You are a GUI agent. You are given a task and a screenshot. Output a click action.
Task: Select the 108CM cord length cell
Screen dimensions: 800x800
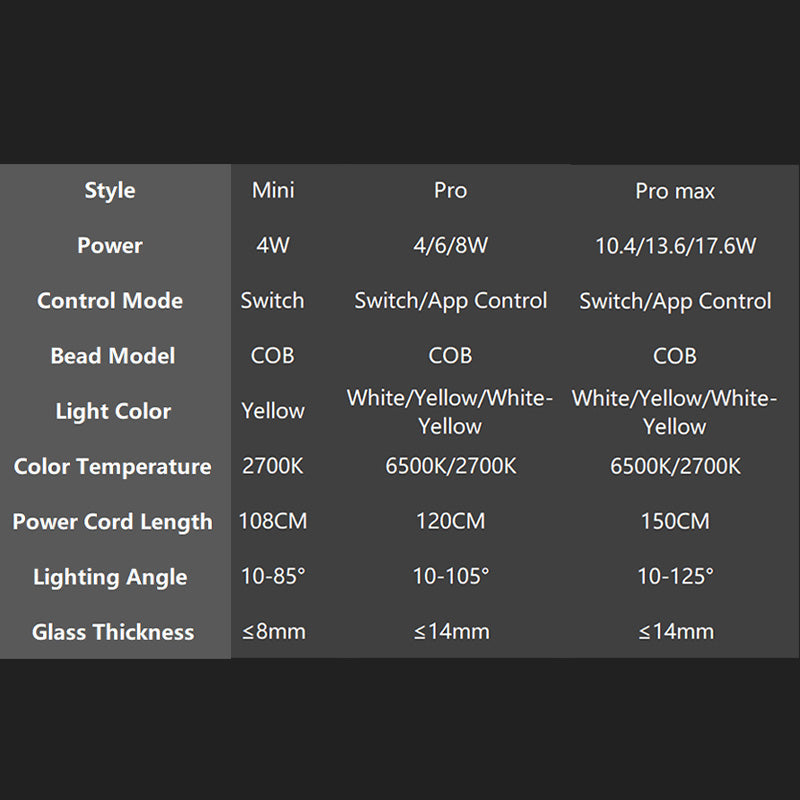click(273, 521)
